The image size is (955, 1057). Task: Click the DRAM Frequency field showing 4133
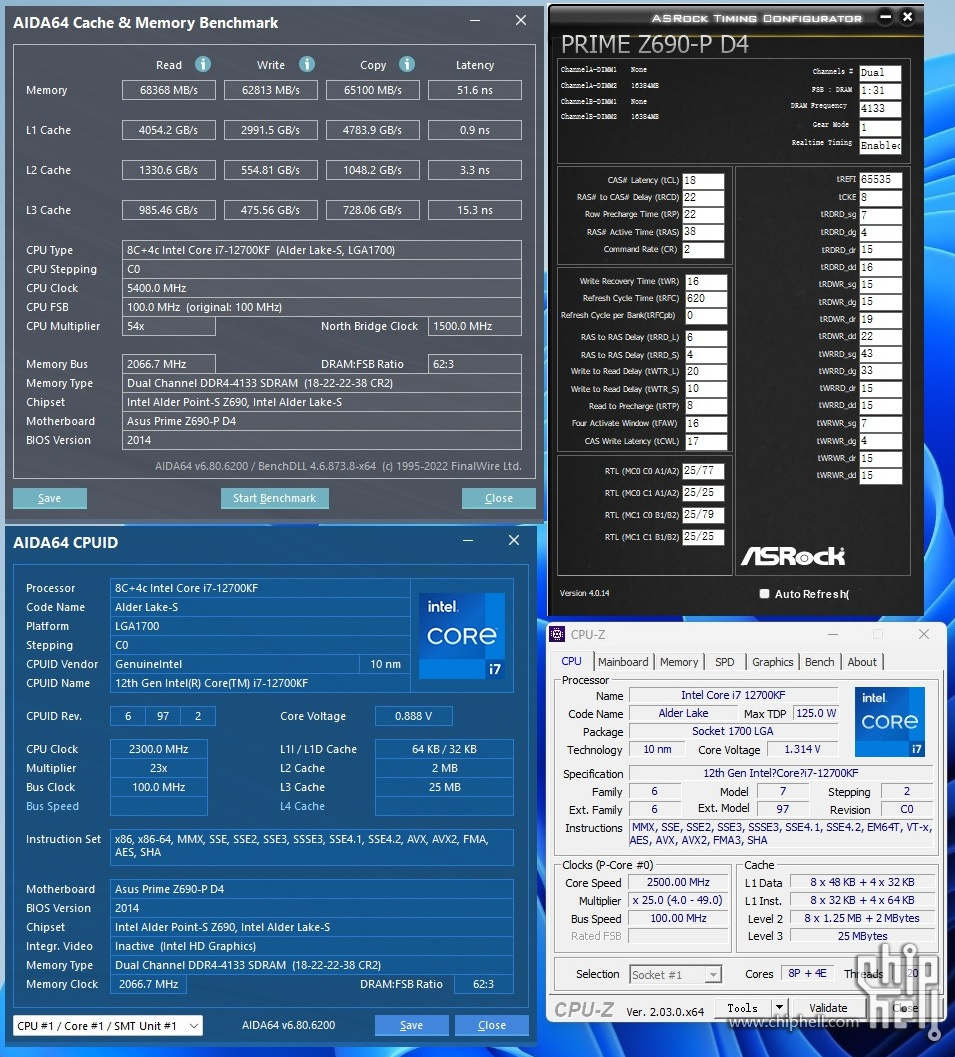(x=880, y=109)
